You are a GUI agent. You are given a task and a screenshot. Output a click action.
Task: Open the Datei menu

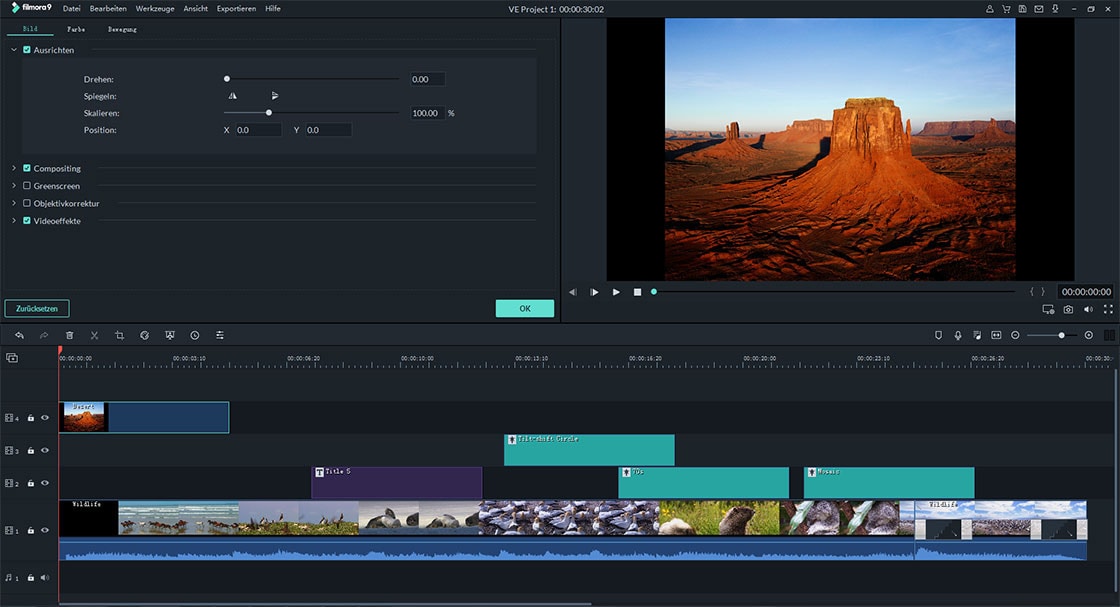point(71,9)
